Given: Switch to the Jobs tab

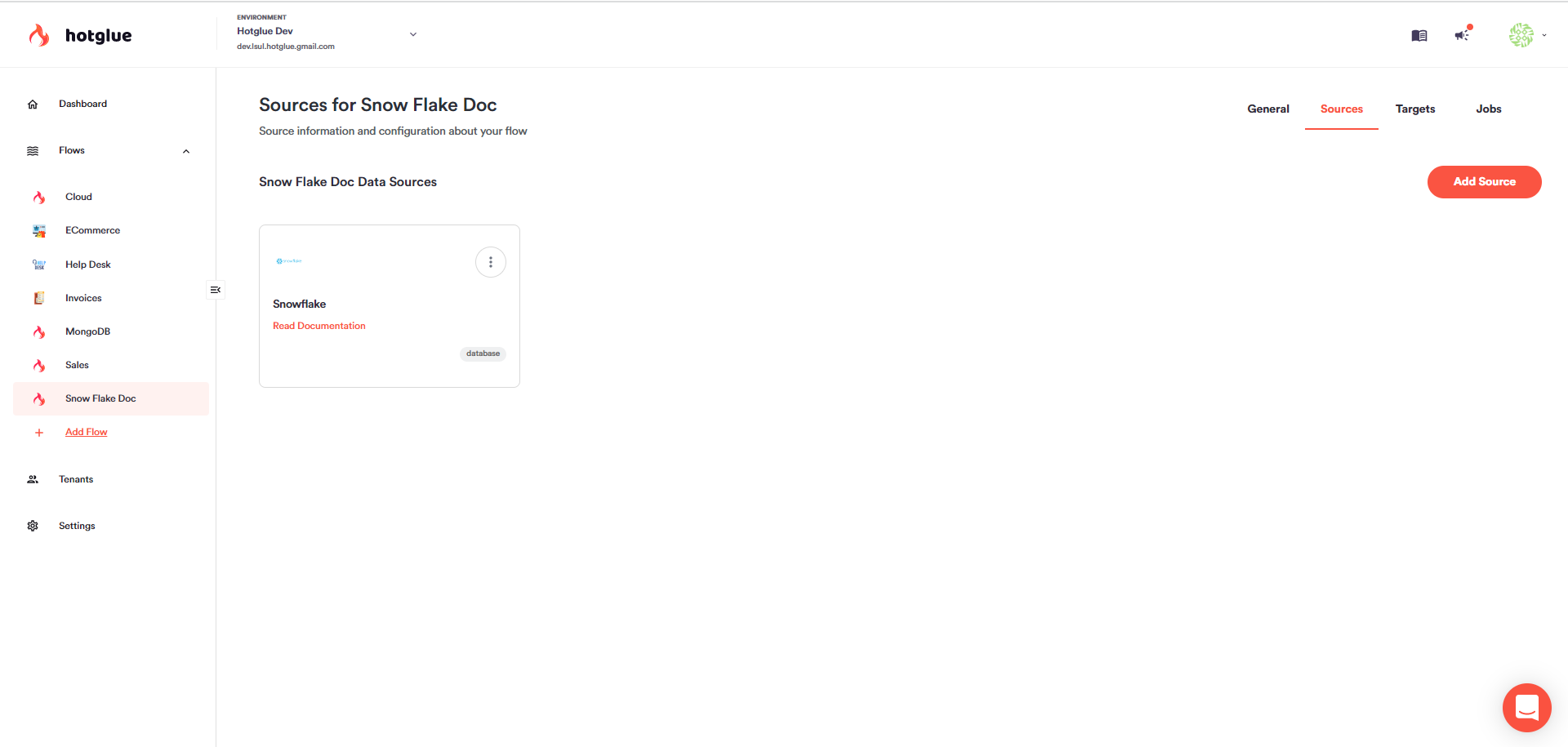Looking at the screenshot, I should click(1489, 109).
